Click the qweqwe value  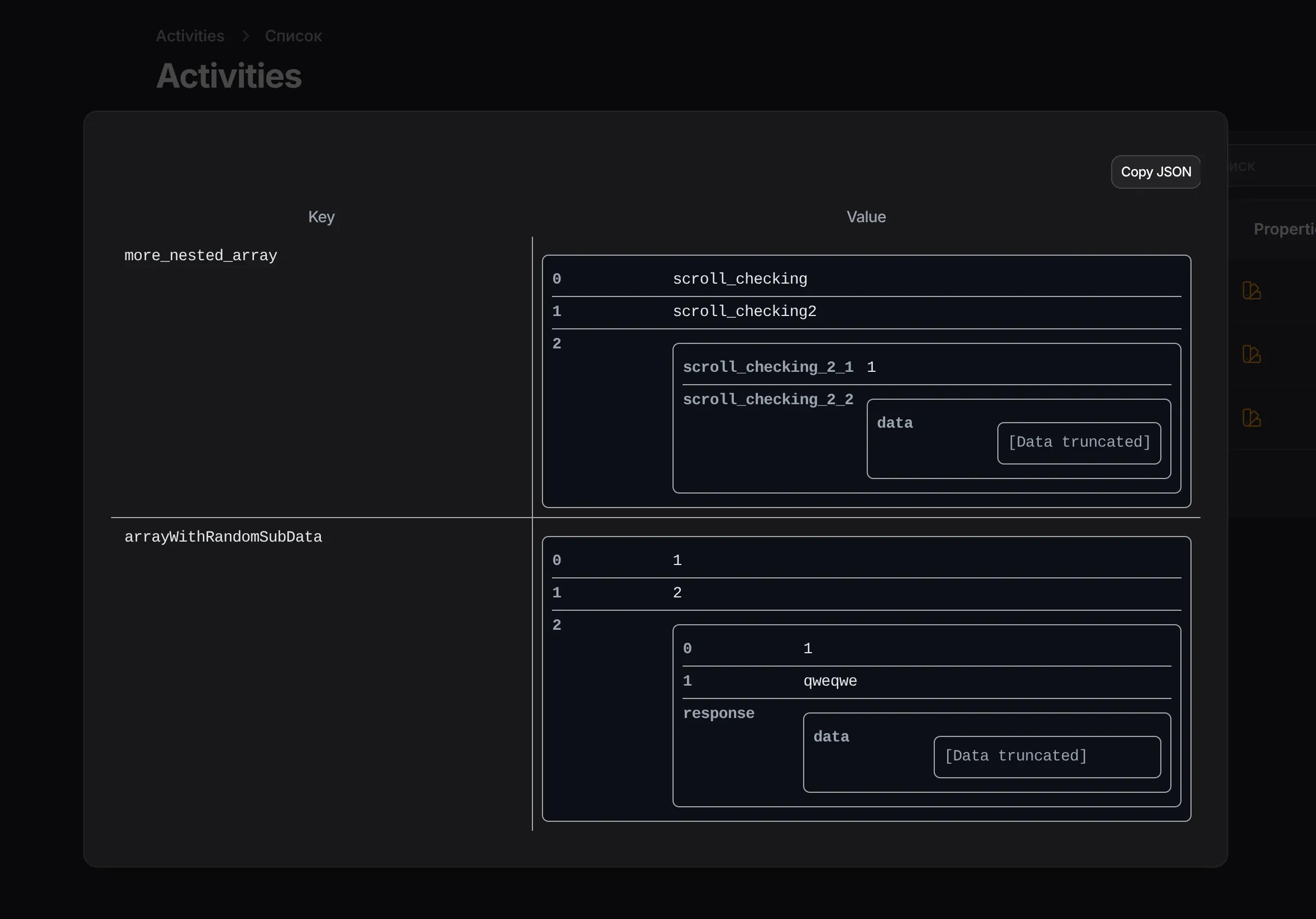click(829, 682)
